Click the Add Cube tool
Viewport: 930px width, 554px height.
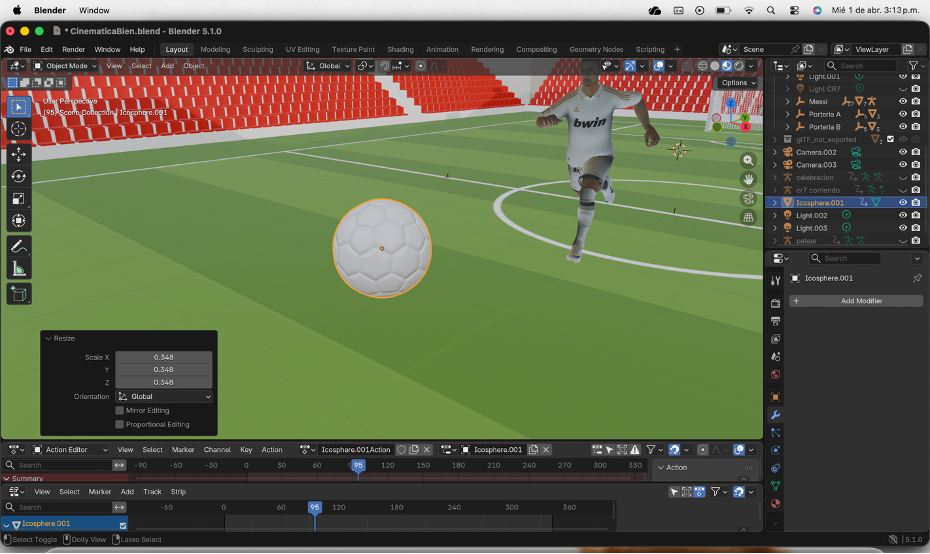click(18, 293)
